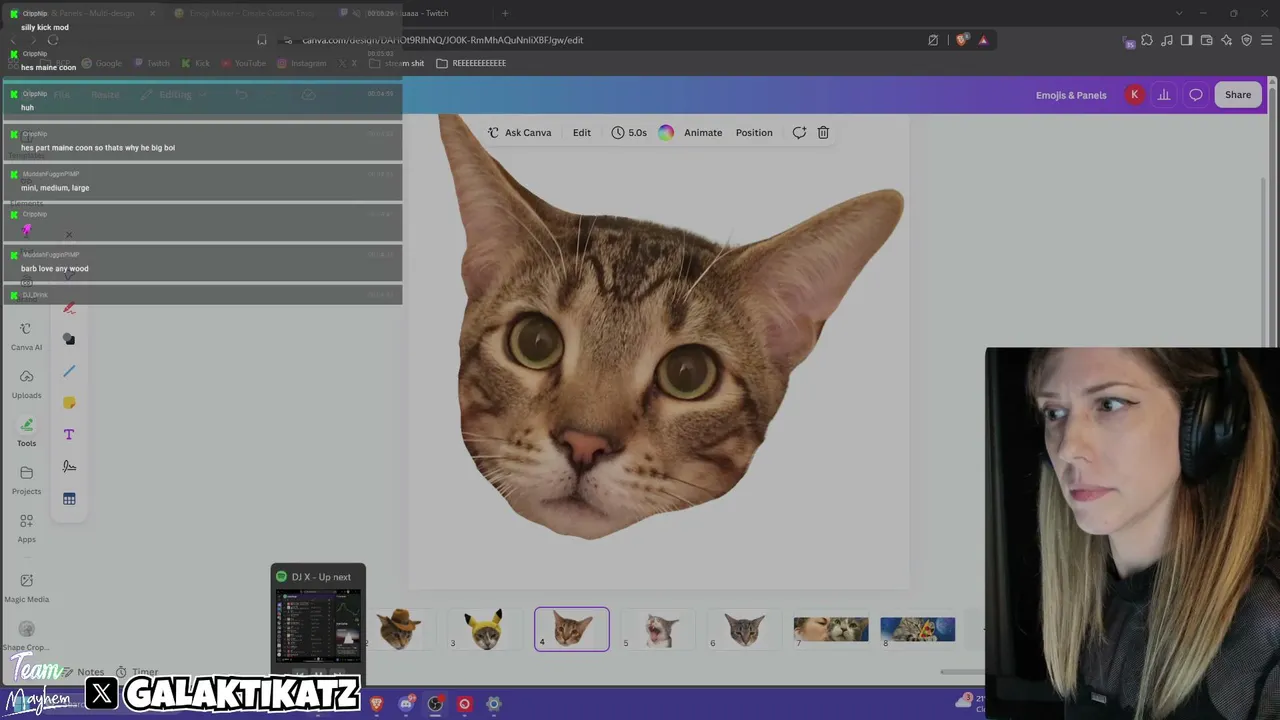The width and height of the screenshot is (1280, 720).
Task: Open the Projects side panel
Action: tap(26, 481)
